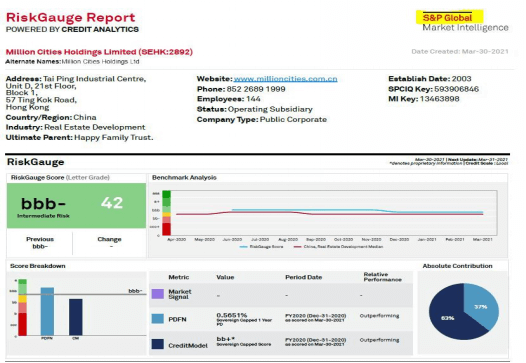Click the Previous bbb- score box
Image resolution: width=526 pixels, height=363 pixels.
pyautogui.click(x=40, y=243)
